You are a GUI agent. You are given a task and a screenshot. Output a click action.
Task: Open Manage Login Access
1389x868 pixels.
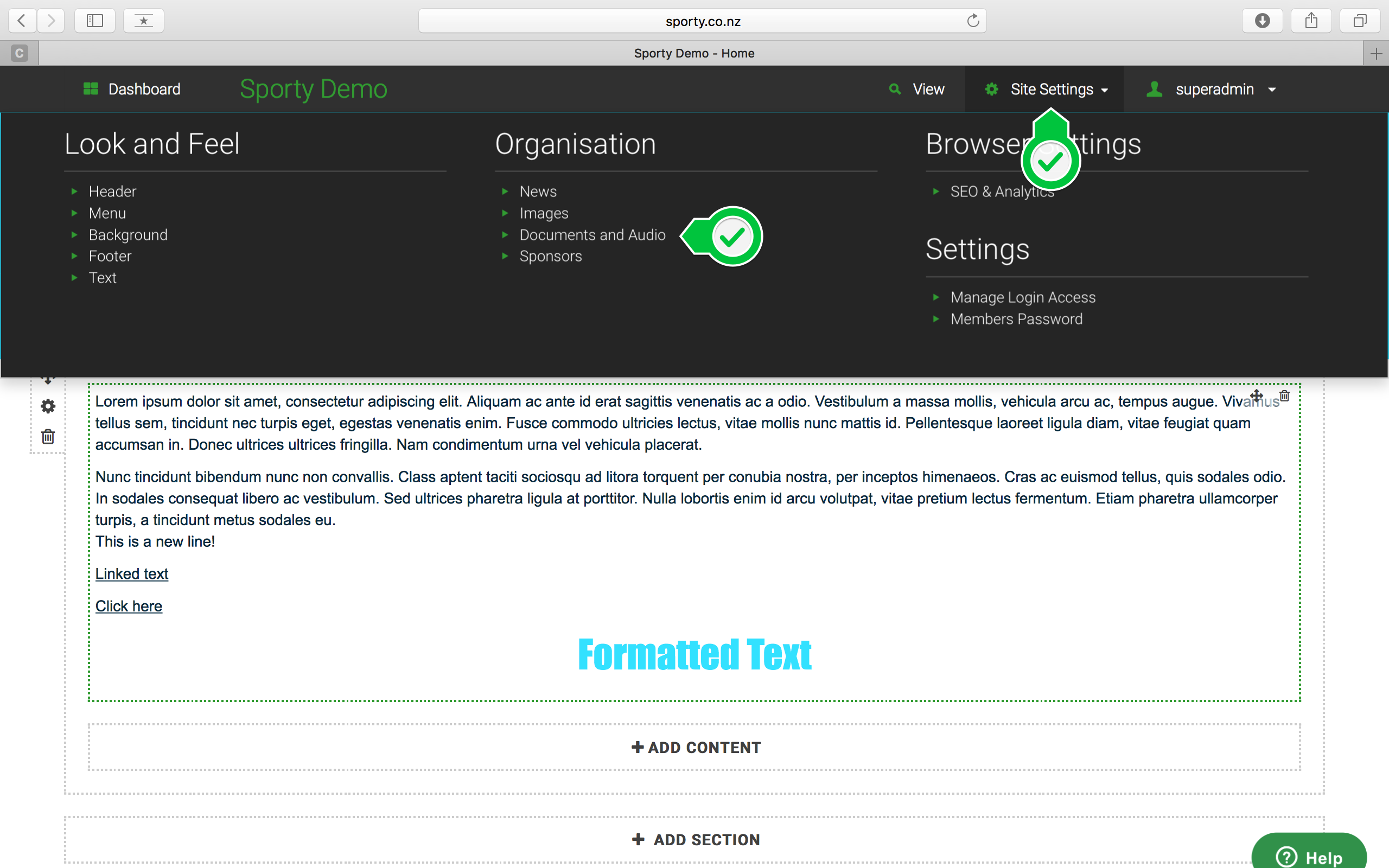[1023, 297]
